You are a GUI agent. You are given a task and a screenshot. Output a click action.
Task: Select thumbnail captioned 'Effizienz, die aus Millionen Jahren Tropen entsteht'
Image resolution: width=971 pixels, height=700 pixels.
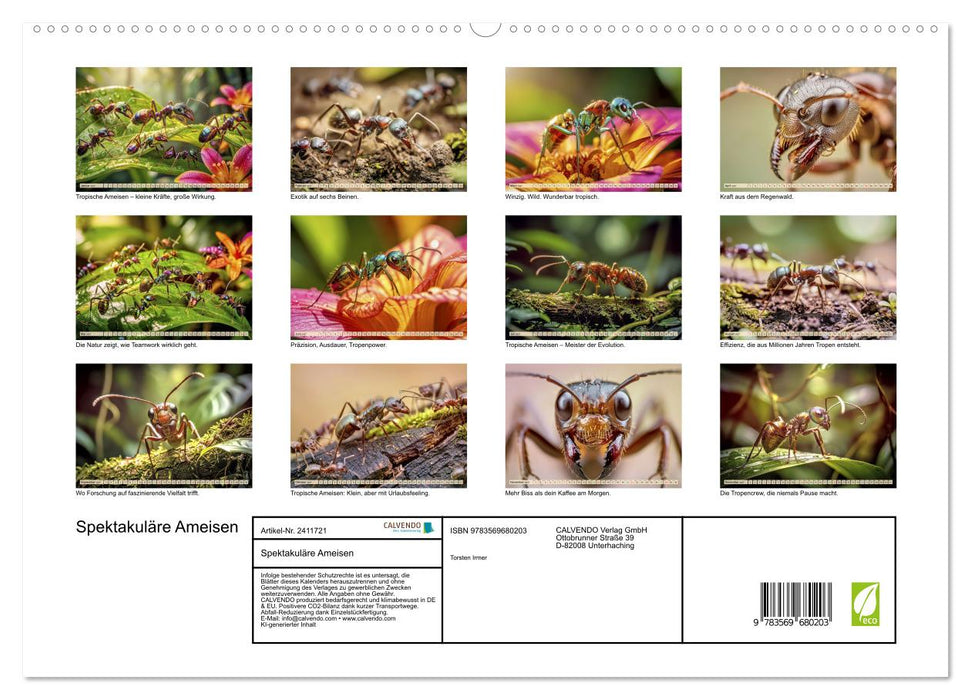(x=808, y=278)
